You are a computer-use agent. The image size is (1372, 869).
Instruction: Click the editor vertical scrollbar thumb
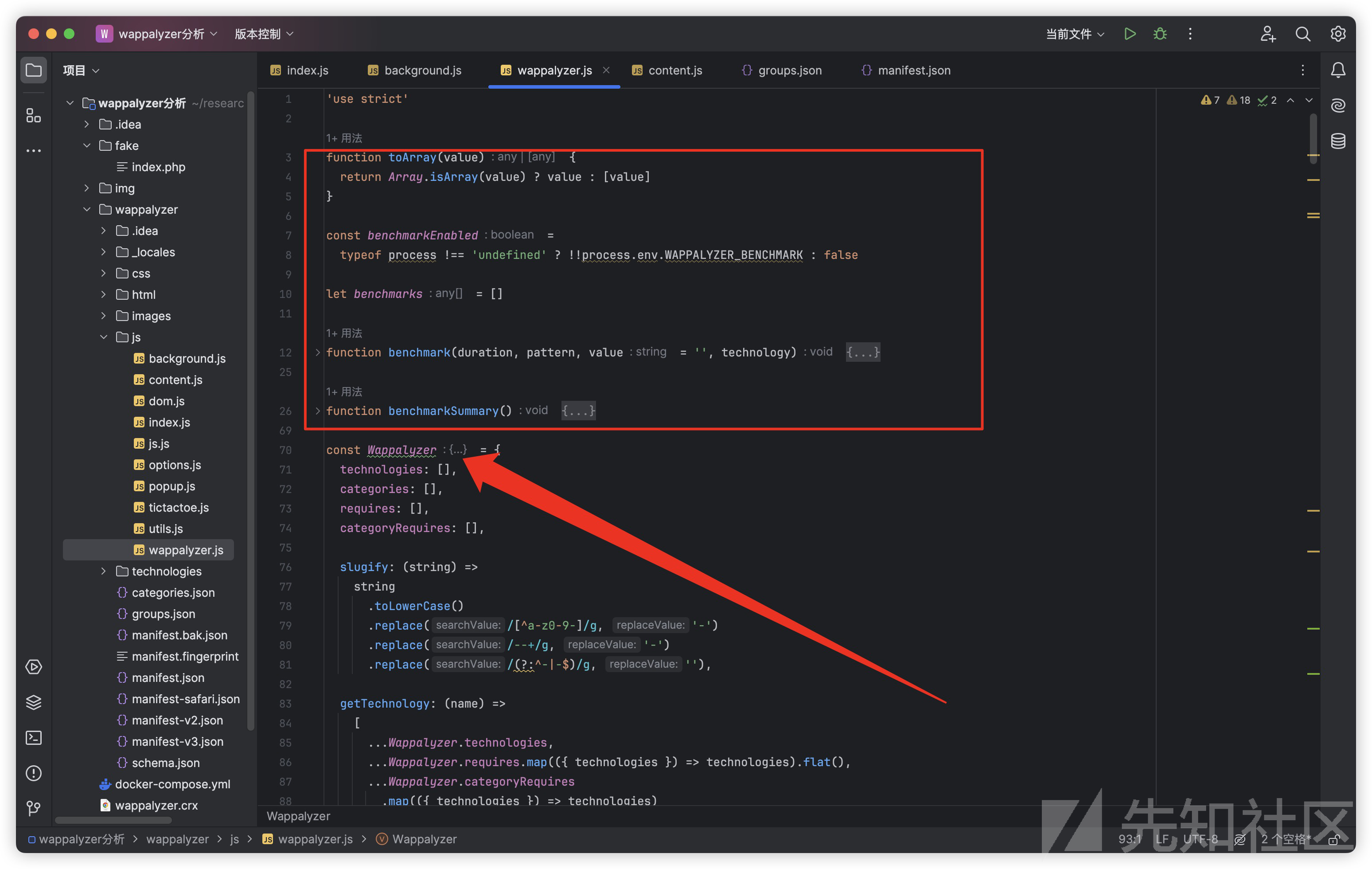[1313, 139]
